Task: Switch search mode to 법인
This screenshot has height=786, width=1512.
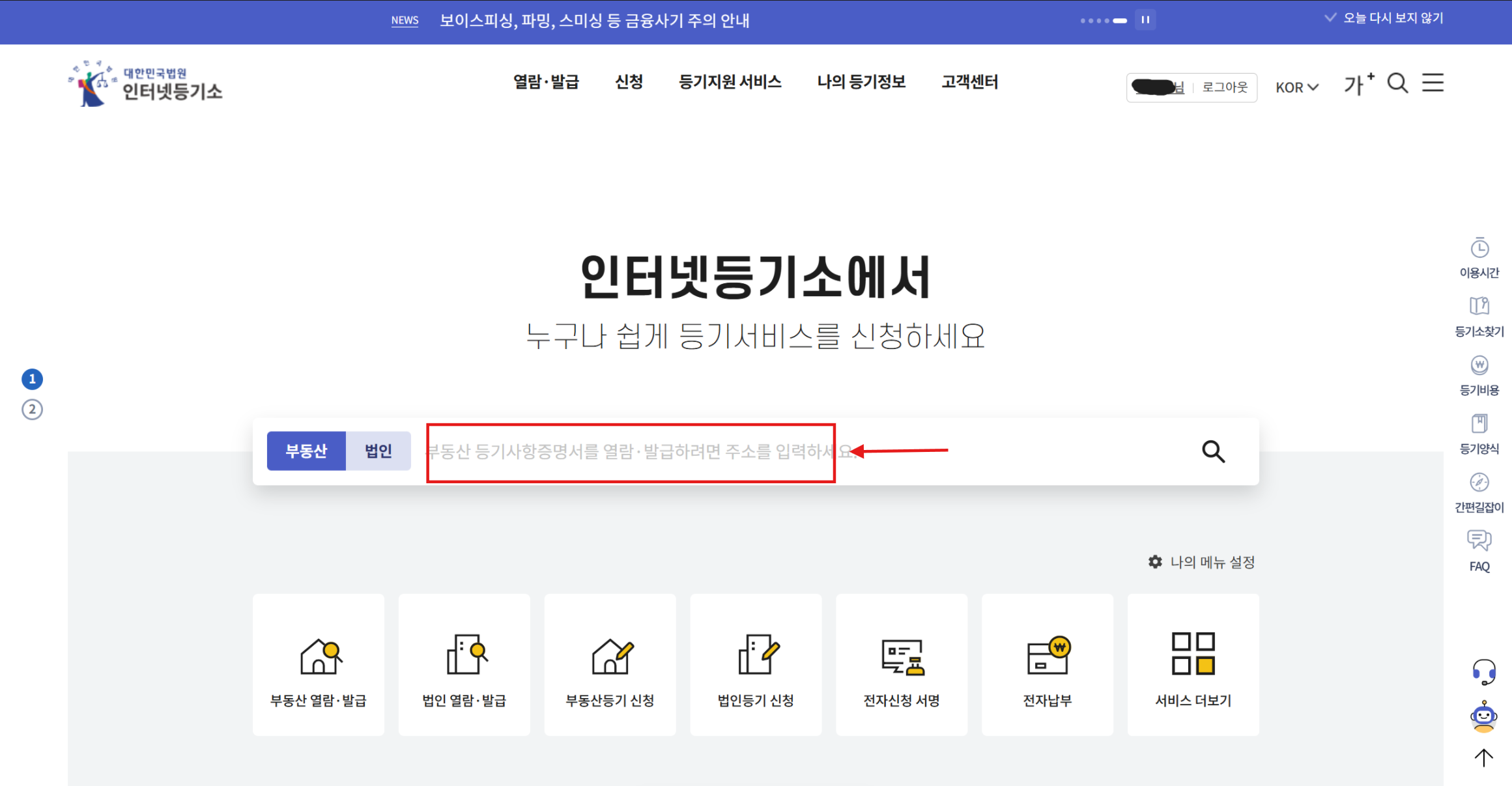Action: (x=378, y=450)
